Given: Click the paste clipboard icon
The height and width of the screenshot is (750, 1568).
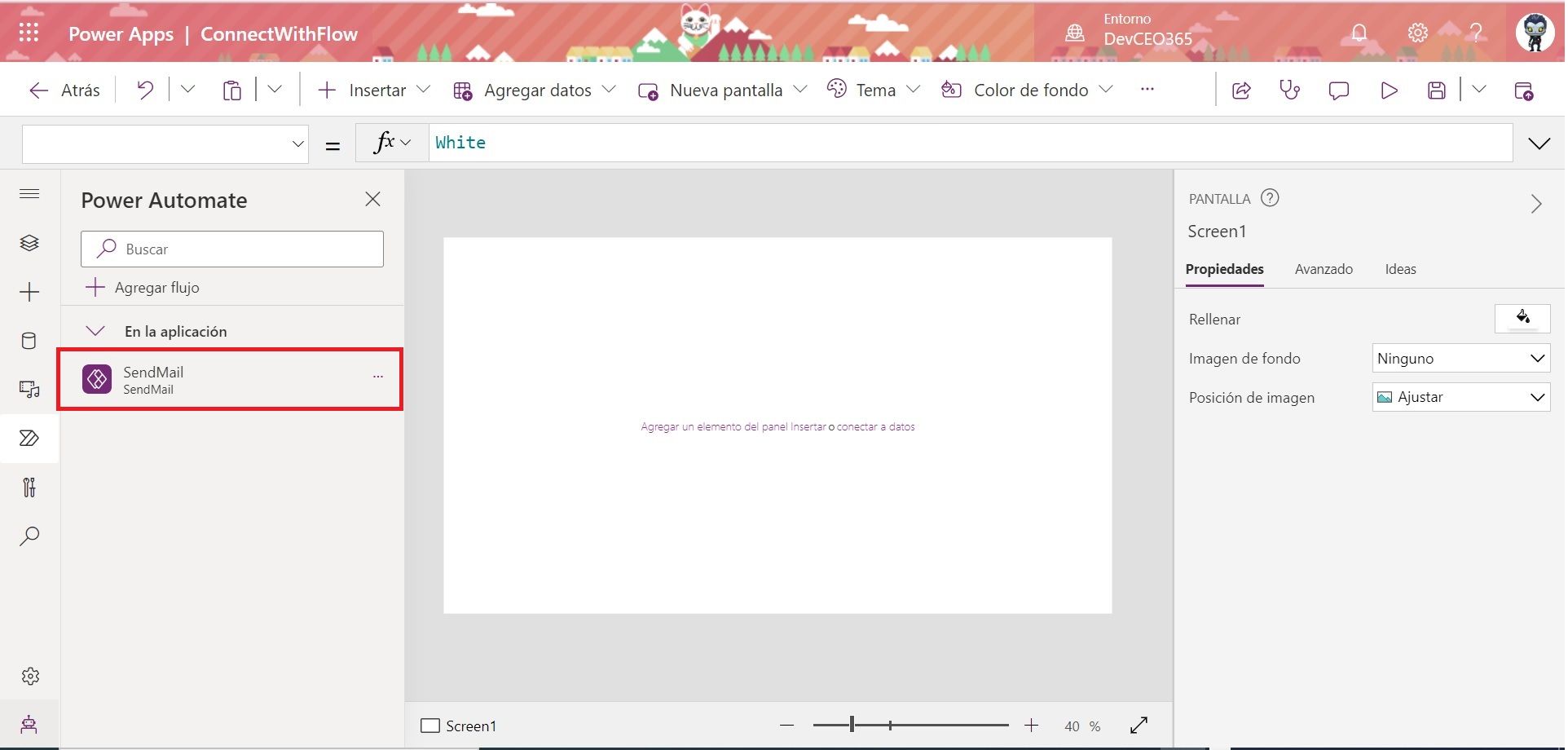Looking at the screenshot, I should pyautogui.click(x=232, y=90).
